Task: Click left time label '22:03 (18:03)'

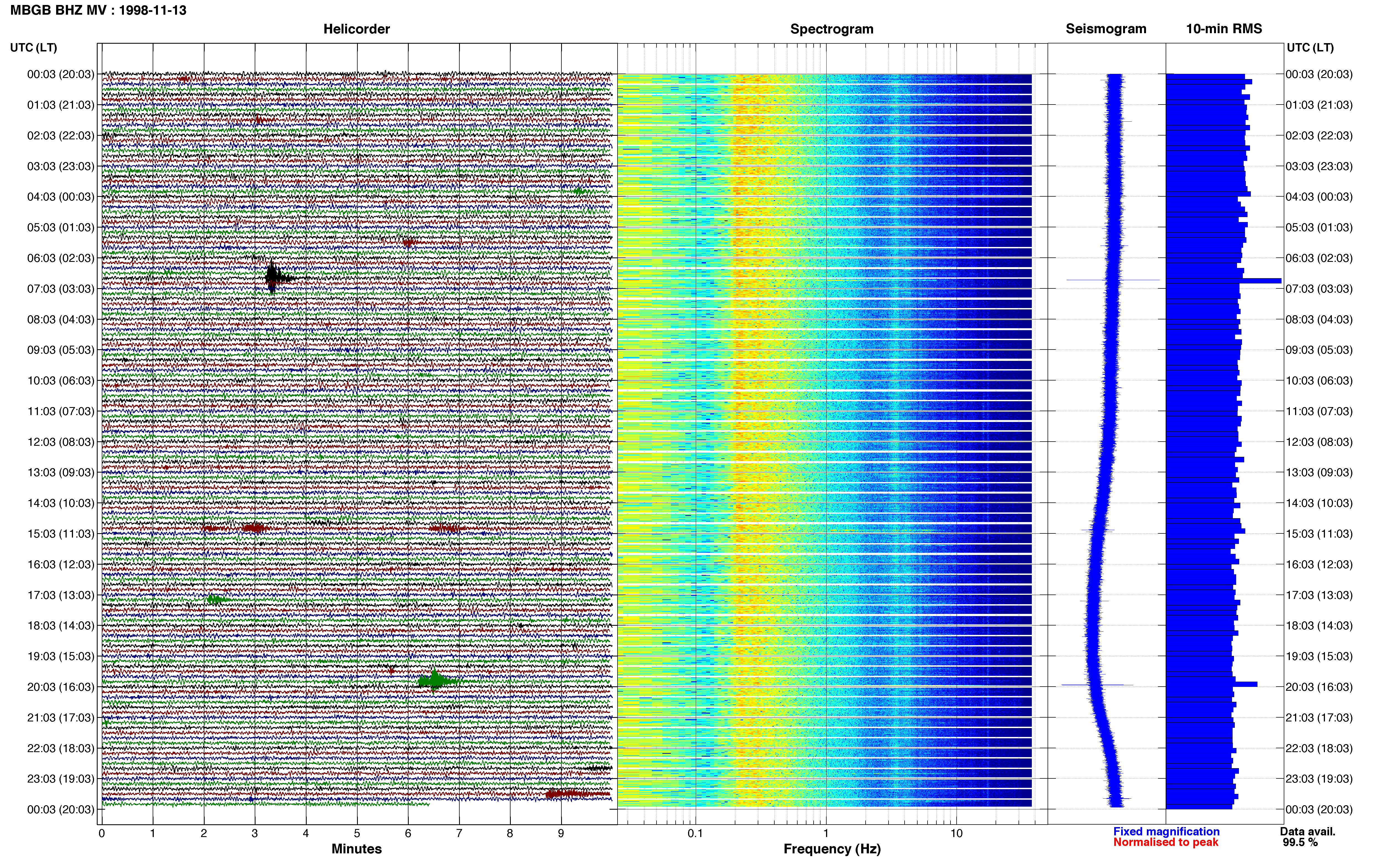Action: click(x=61, y=748)
